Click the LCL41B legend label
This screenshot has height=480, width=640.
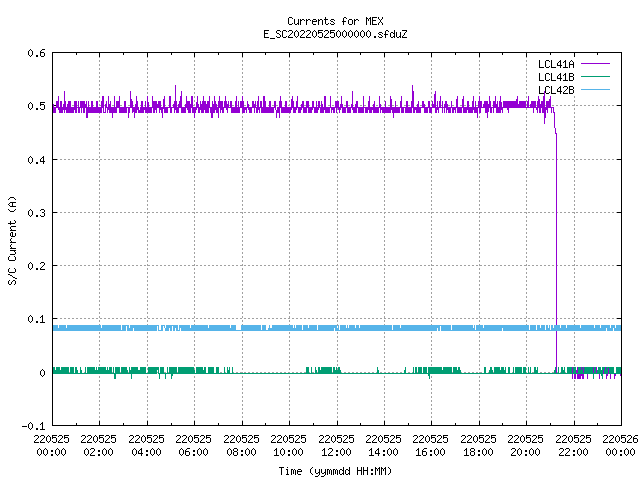pos(556,77)
